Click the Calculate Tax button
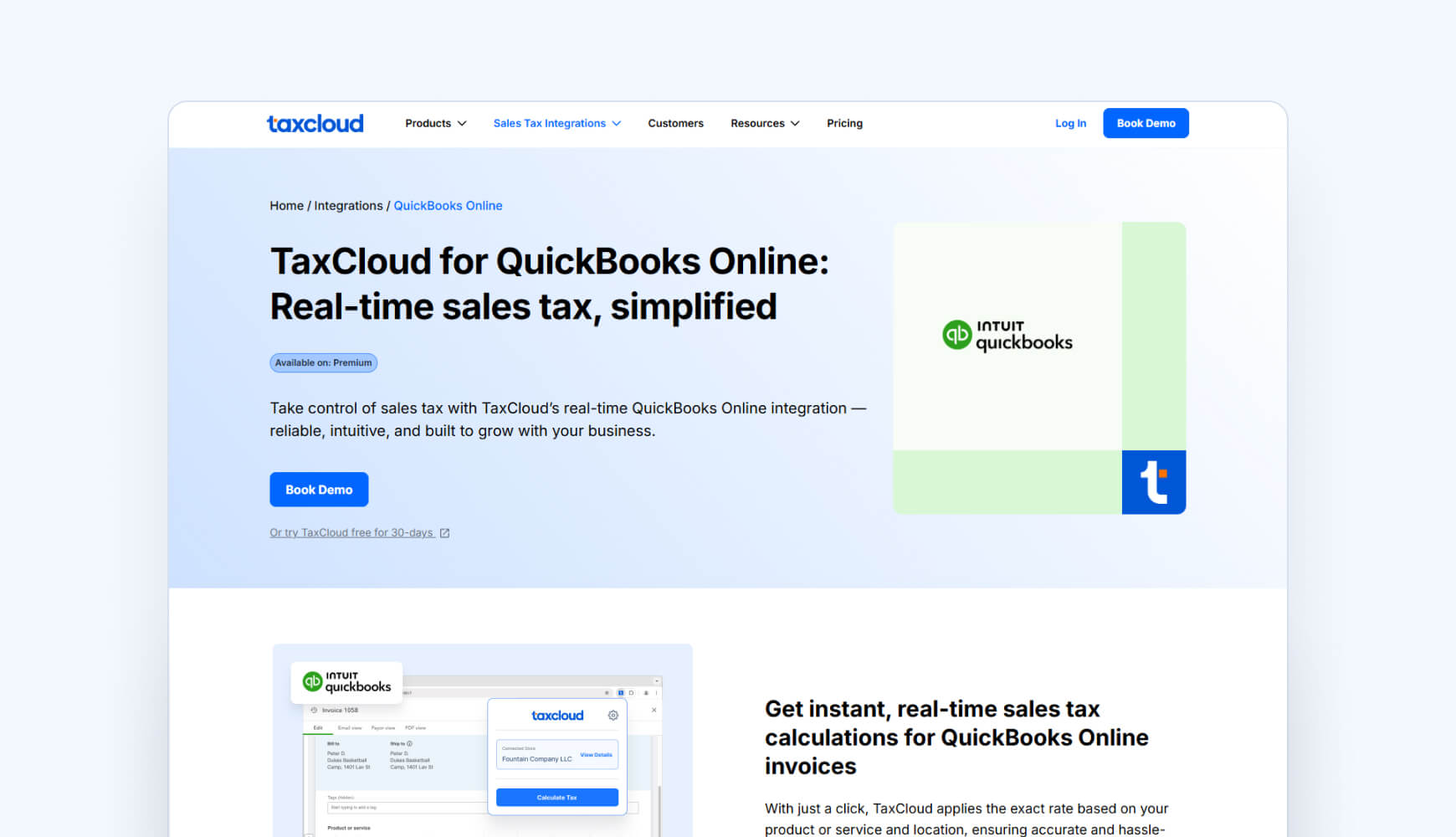1456x837 pixels. (557, 798)
